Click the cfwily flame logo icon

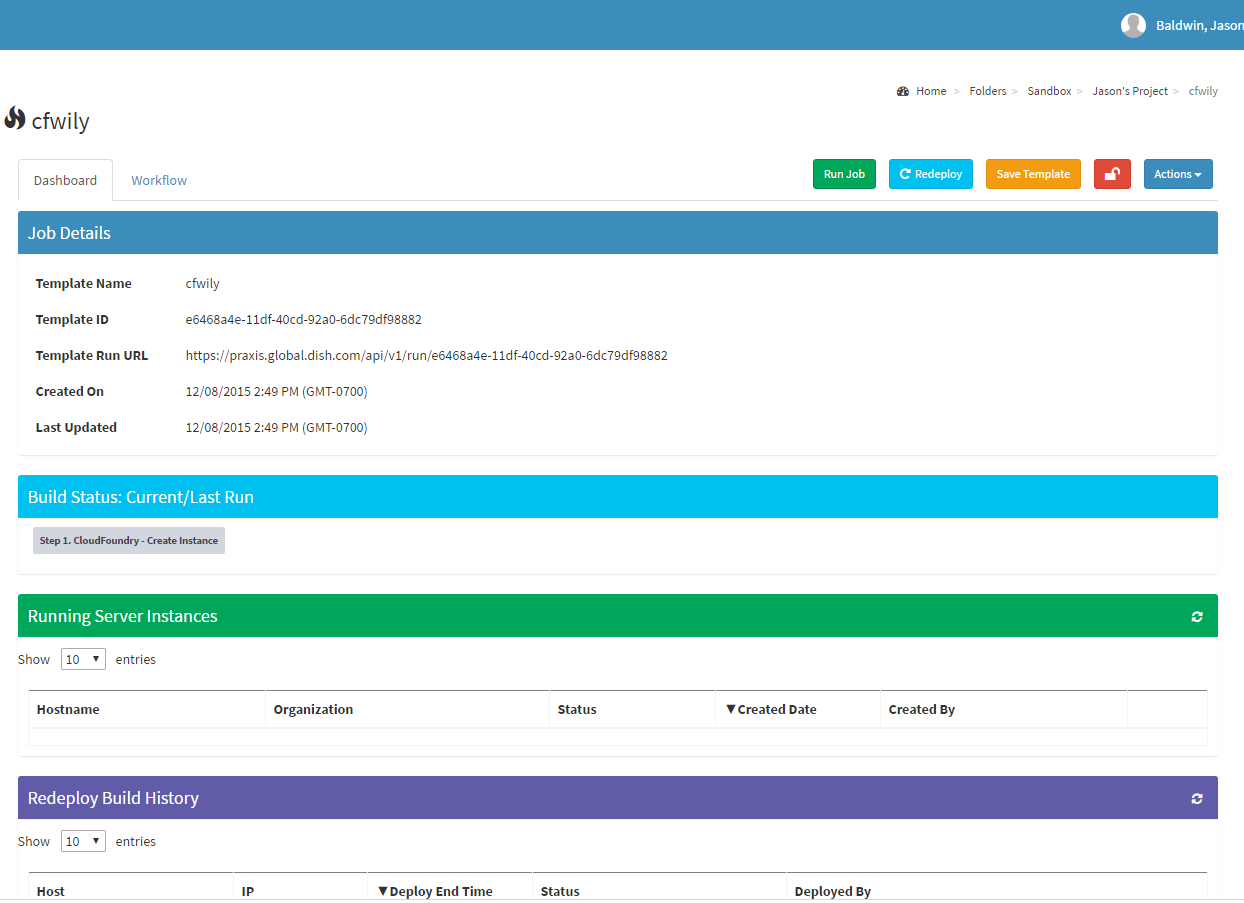14,119
